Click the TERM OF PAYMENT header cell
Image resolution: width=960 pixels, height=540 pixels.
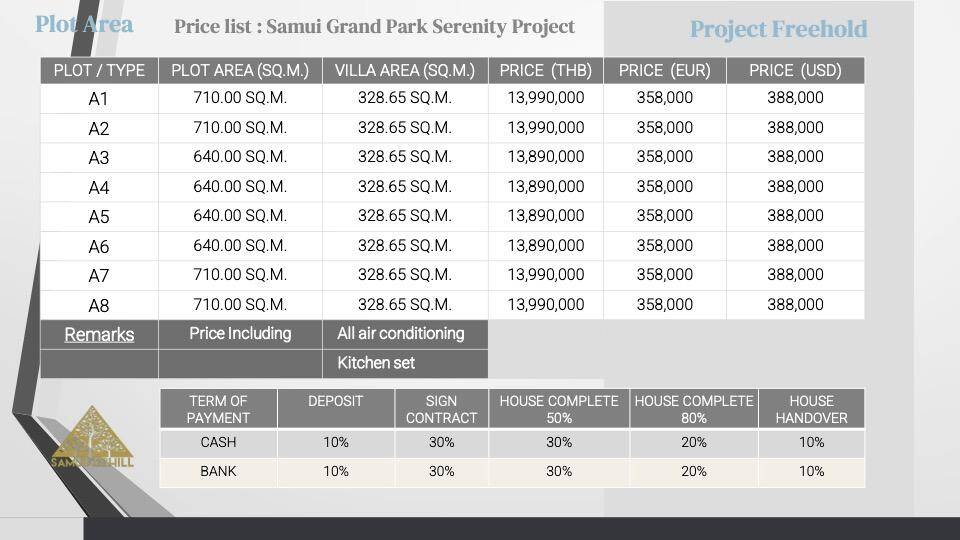click(218, 409)
